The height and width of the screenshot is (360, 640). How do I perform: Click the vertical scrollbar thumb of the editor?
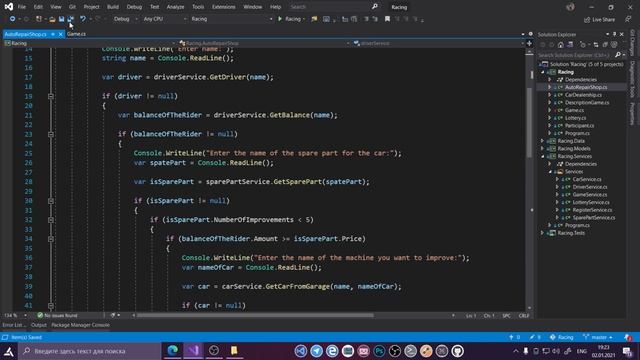[x=529, y=122]
